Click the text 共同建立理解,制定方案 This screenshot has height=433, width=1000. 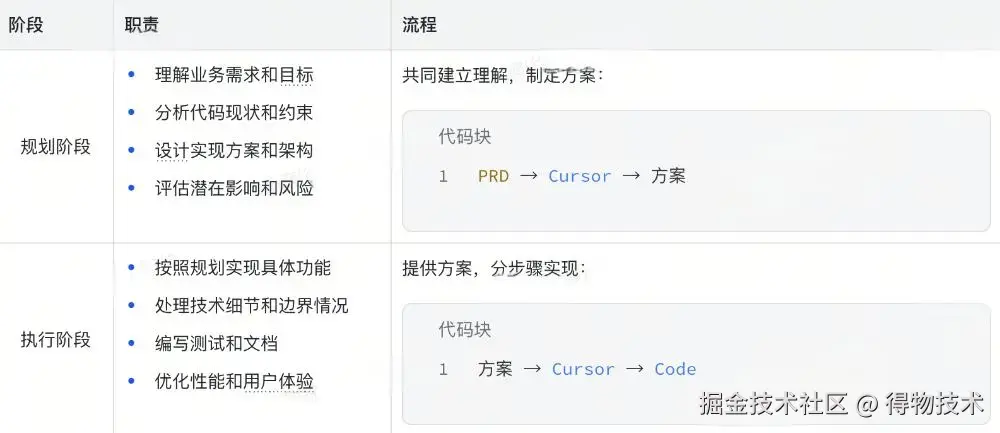click(503, 75)
